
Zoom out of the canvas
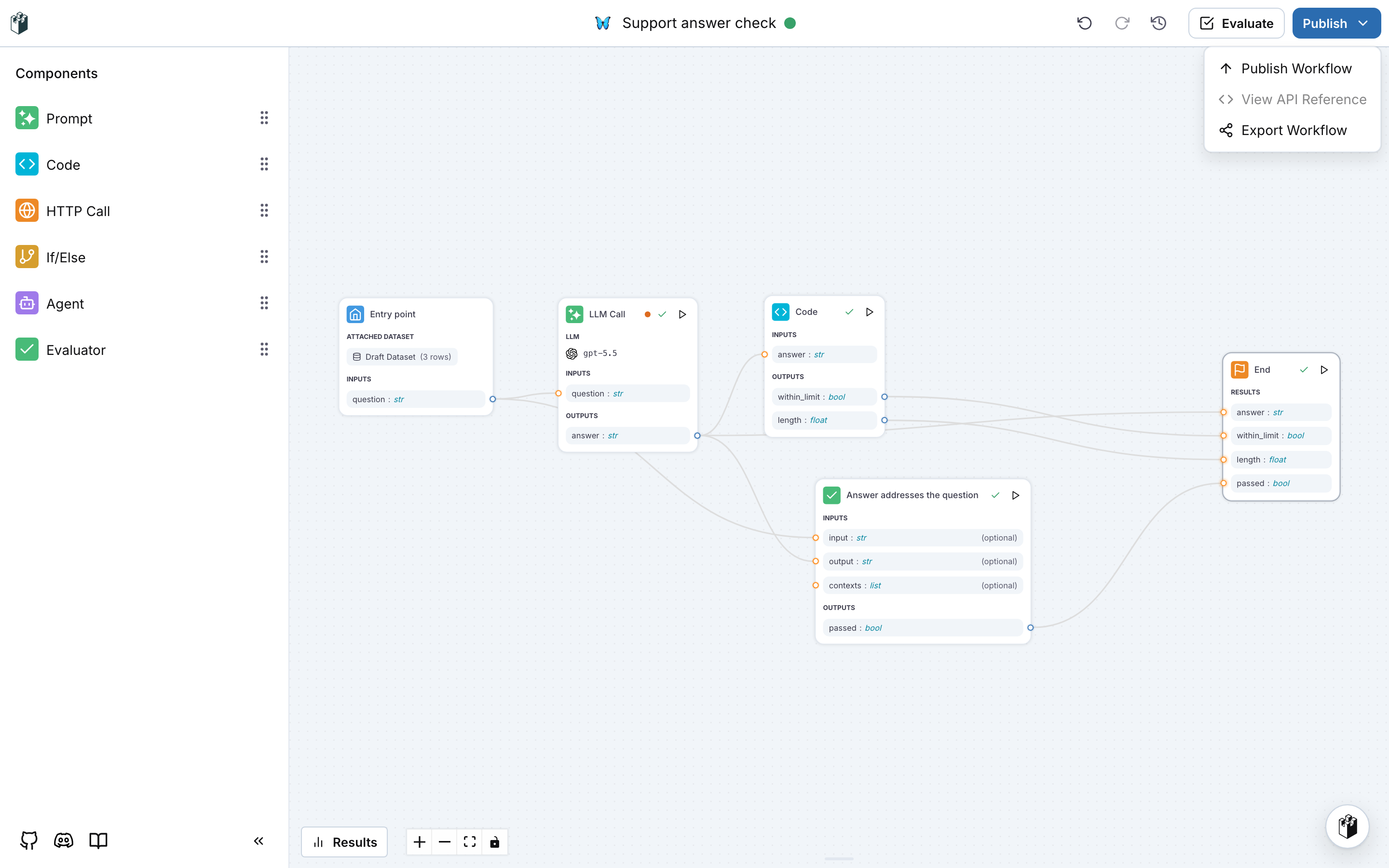pos(444,842)
